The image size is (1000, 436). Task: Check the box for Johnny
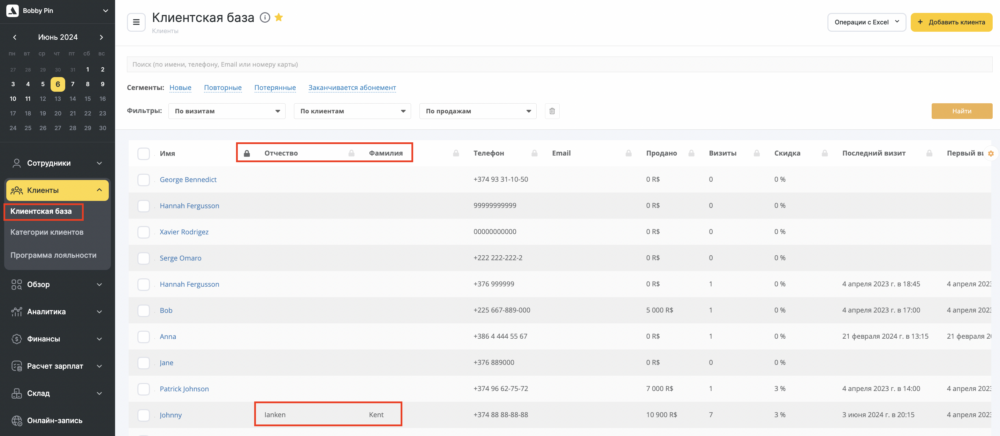tap(143, 415)
